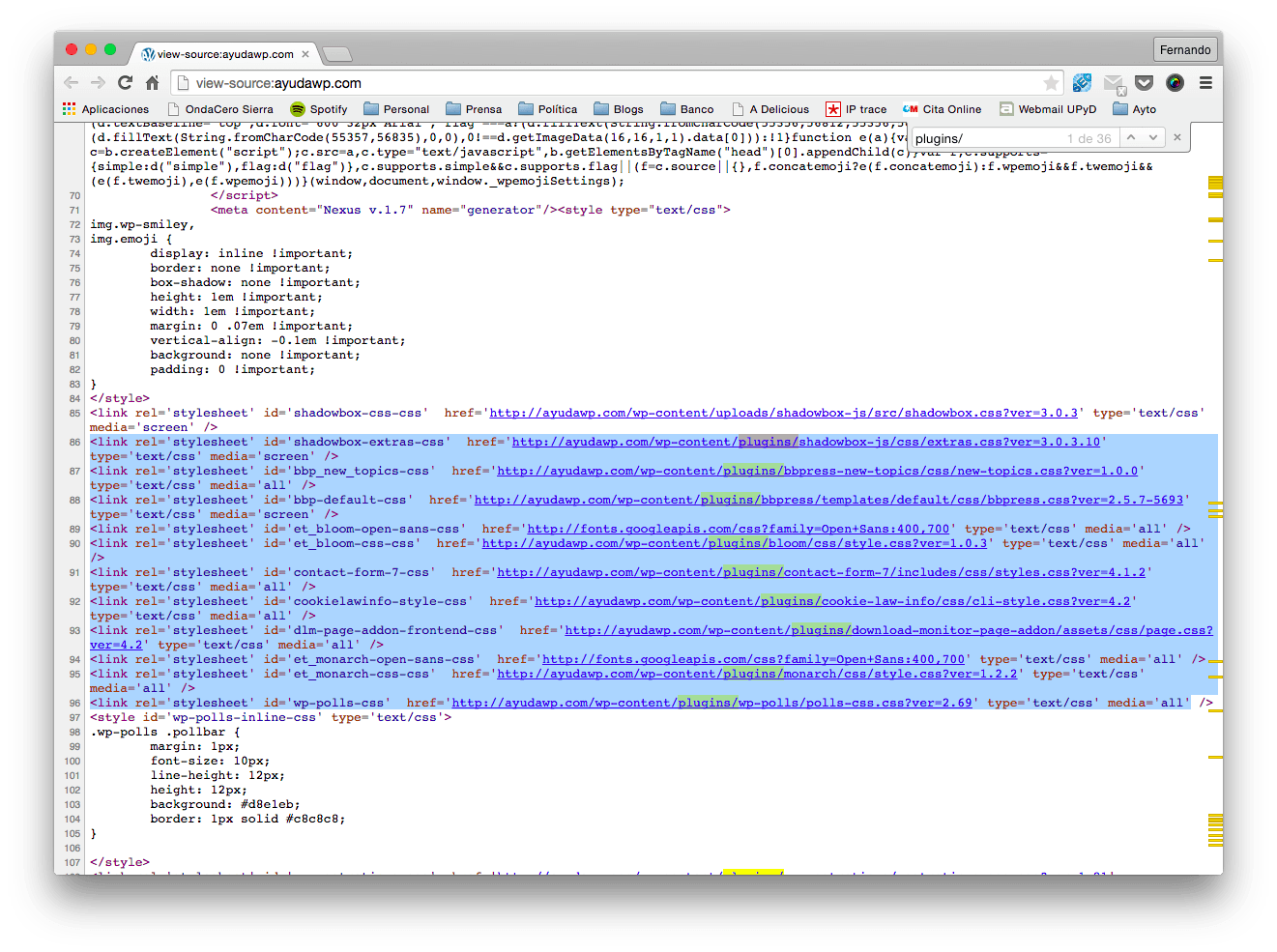The width and height of the screenshot is (1277, 952).
Task: Expand the Blogs bookmarks folder
Action: 618,109
